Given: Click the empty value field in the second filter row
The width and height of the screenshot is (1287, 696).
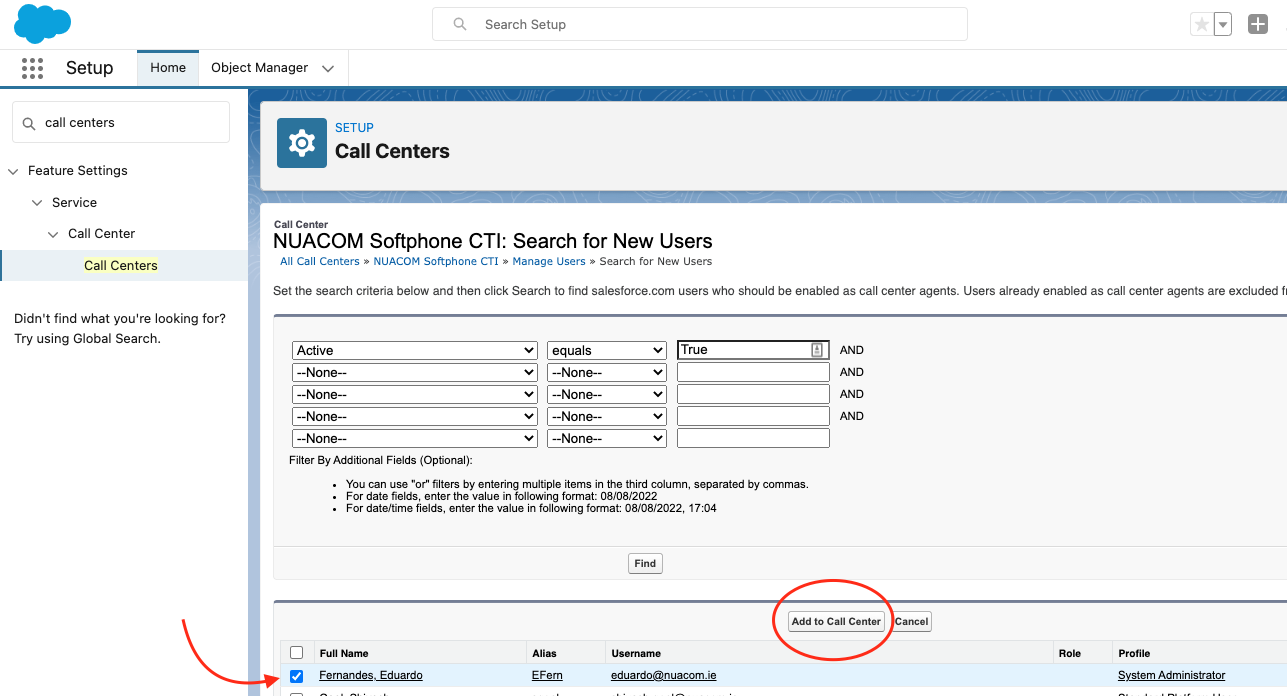Looking at the screenshot, I should (753, 372).
